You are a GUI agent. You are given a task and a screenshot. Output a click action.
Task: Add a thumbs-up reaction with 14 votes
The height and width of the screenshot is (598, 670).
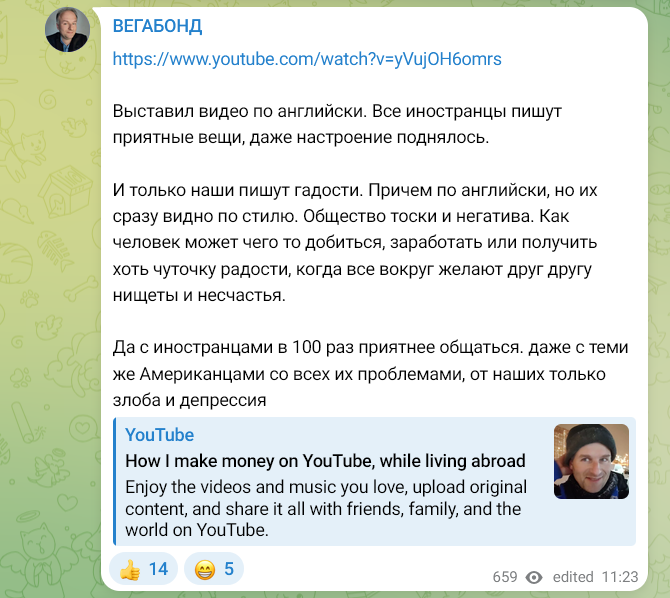[x=144, y=569]
